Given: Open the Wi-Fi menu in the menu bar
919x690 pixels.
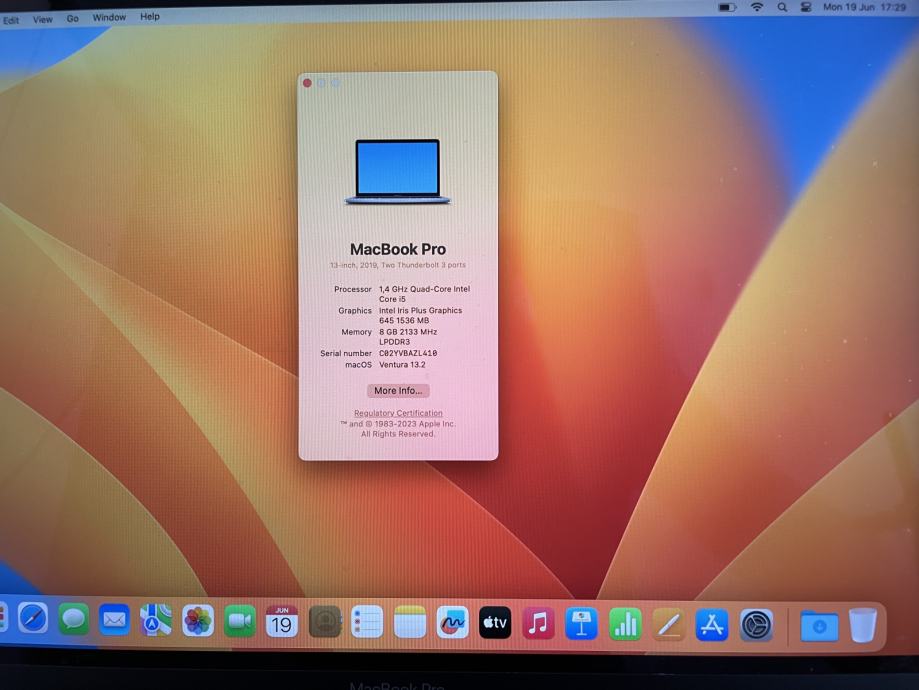Looking at the screenshot, I should (x=757, y=7).
